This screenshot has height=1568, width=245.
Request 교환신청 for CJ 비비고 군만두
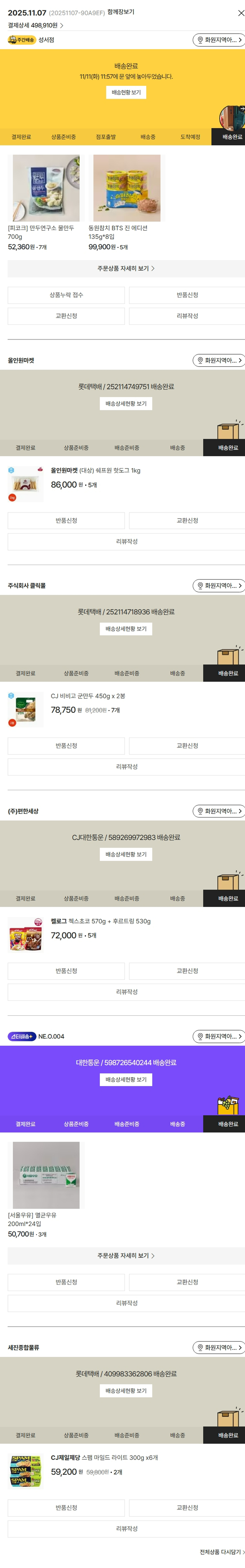tap(187, 746)
